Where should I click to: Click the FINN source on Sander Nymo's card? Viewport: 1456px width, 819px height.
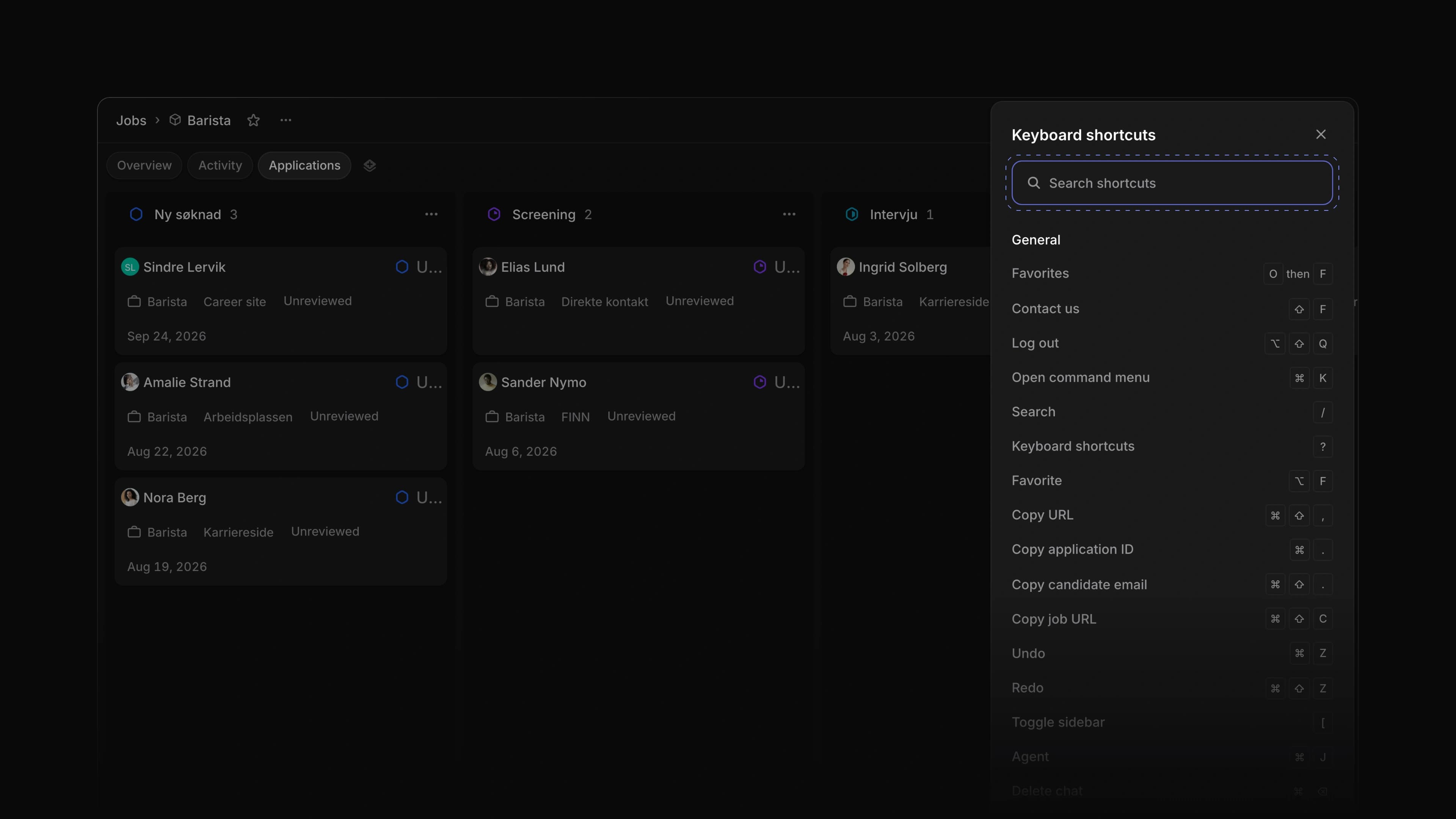pos(576,417)
